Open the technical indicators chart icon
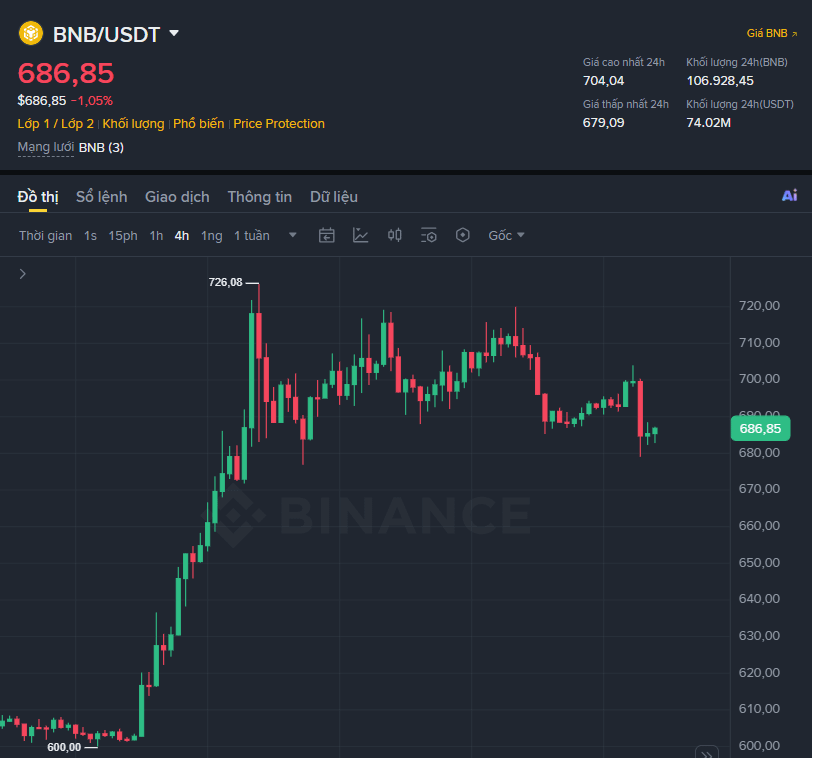Image resolution: width=813 pixels, height=758 pixels. (x=360, y=235)
